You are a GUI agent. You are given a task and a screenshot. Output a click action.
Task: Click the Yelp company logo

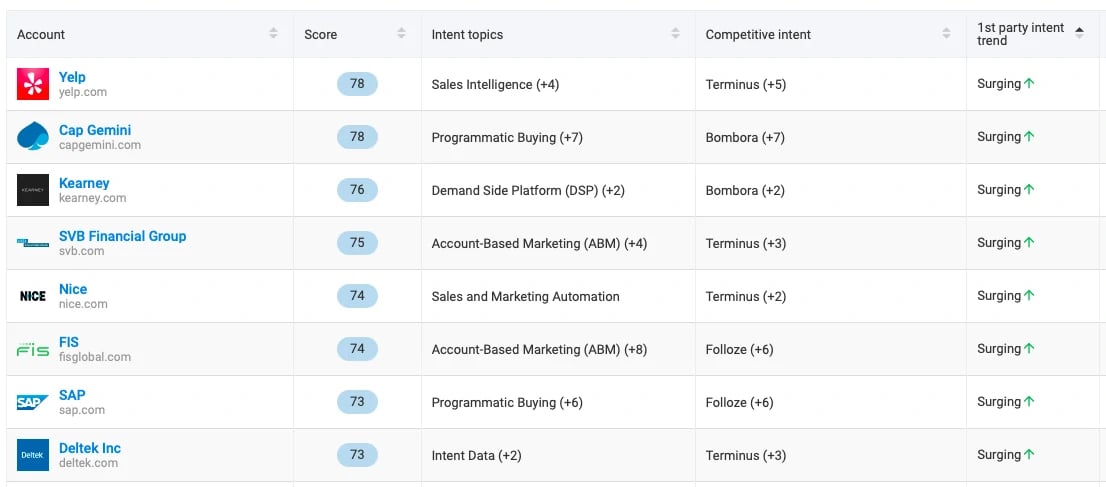(x=33, y=84)
